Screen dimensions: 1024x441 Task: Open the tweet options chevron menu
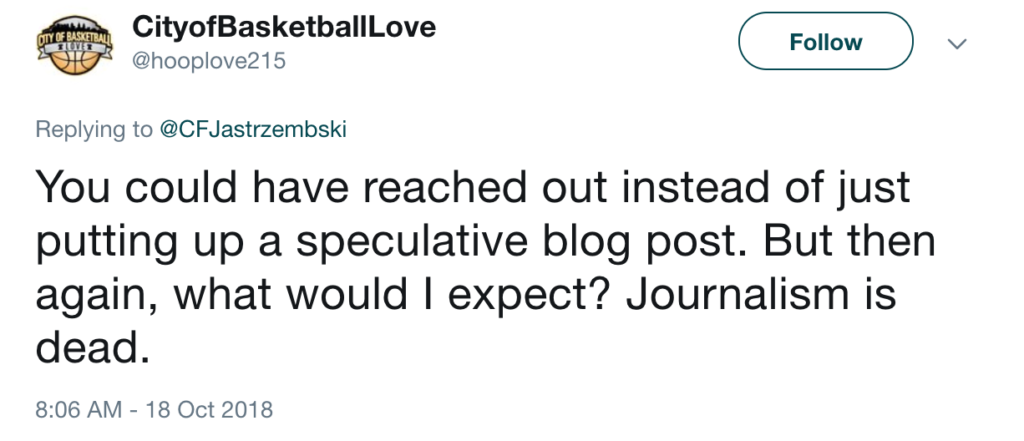pos(957,43)
